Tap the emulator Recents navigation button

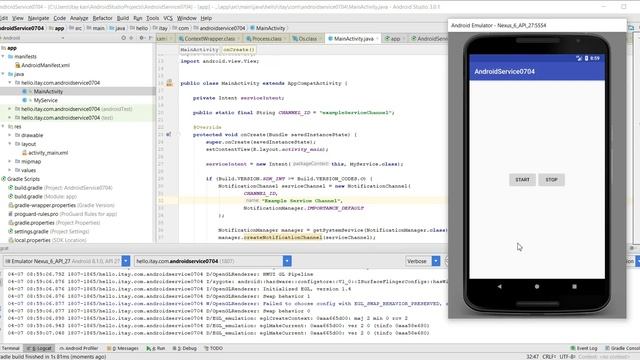click(x=574, y=287)
